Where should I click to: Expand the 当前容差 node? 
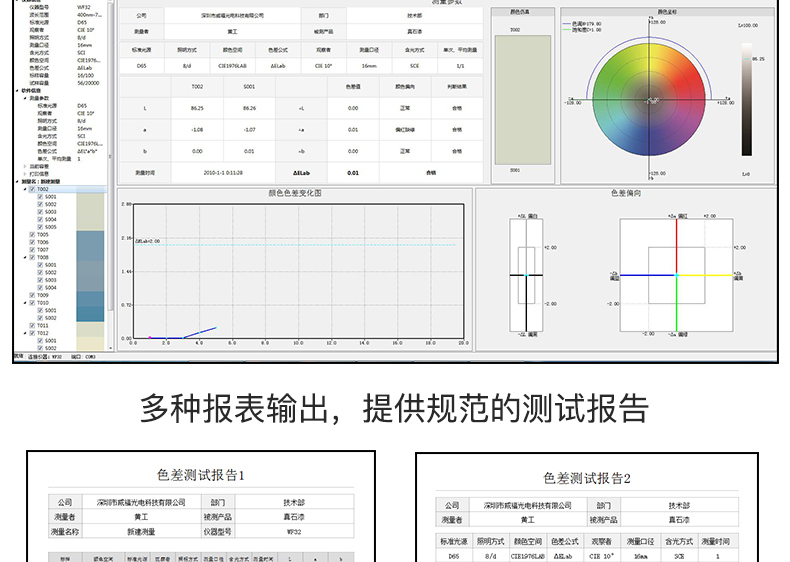coord(25,166)
